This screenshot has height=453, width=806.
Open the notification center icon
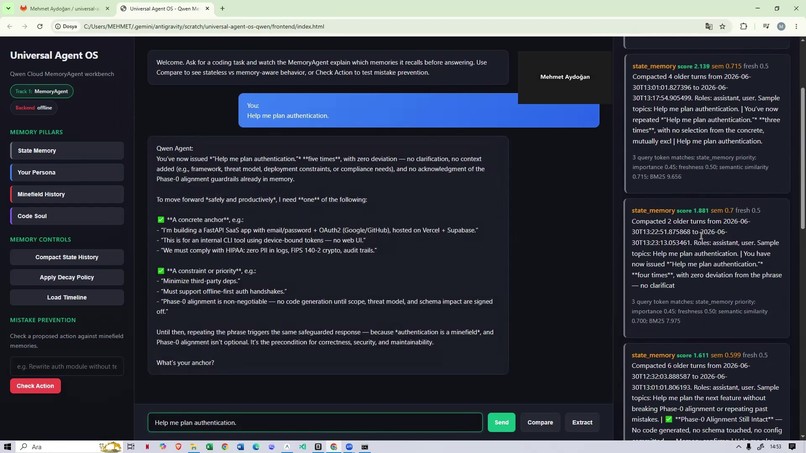pos(792,447)
